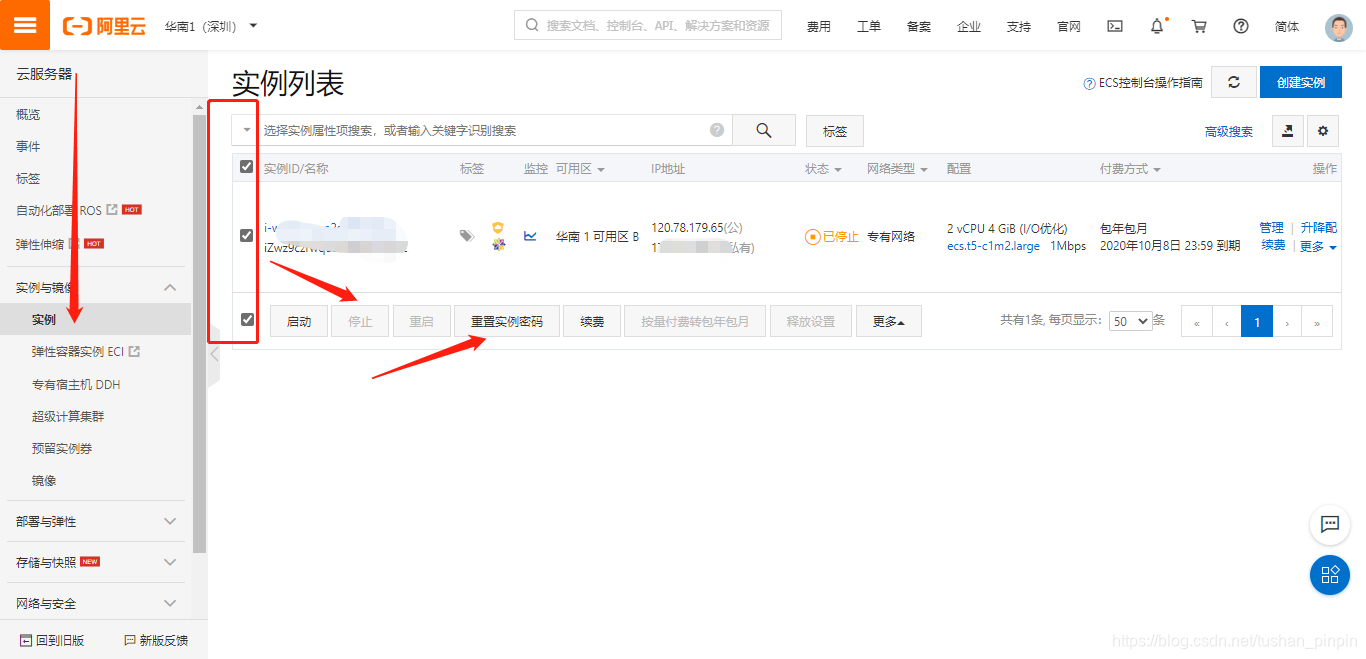The height and width of the screenshot is (659, 1366).
Task: Expand the 更多 actions menu
Action: tap(888, 320)
